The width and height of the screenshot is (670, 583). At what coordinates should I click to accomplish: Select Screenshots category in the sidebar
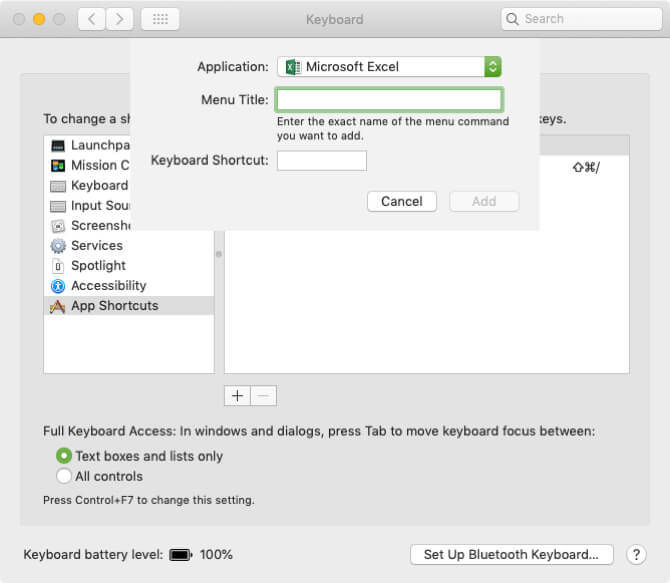(88, 225)
